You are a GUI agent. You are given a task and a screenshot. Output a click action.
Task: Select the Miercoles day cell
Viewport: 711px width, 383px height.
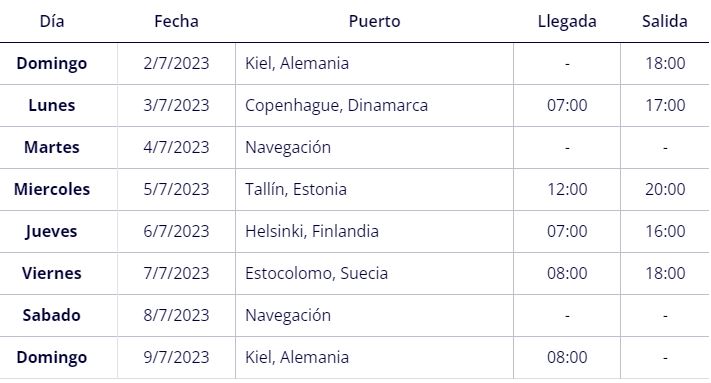pos(52,189)
